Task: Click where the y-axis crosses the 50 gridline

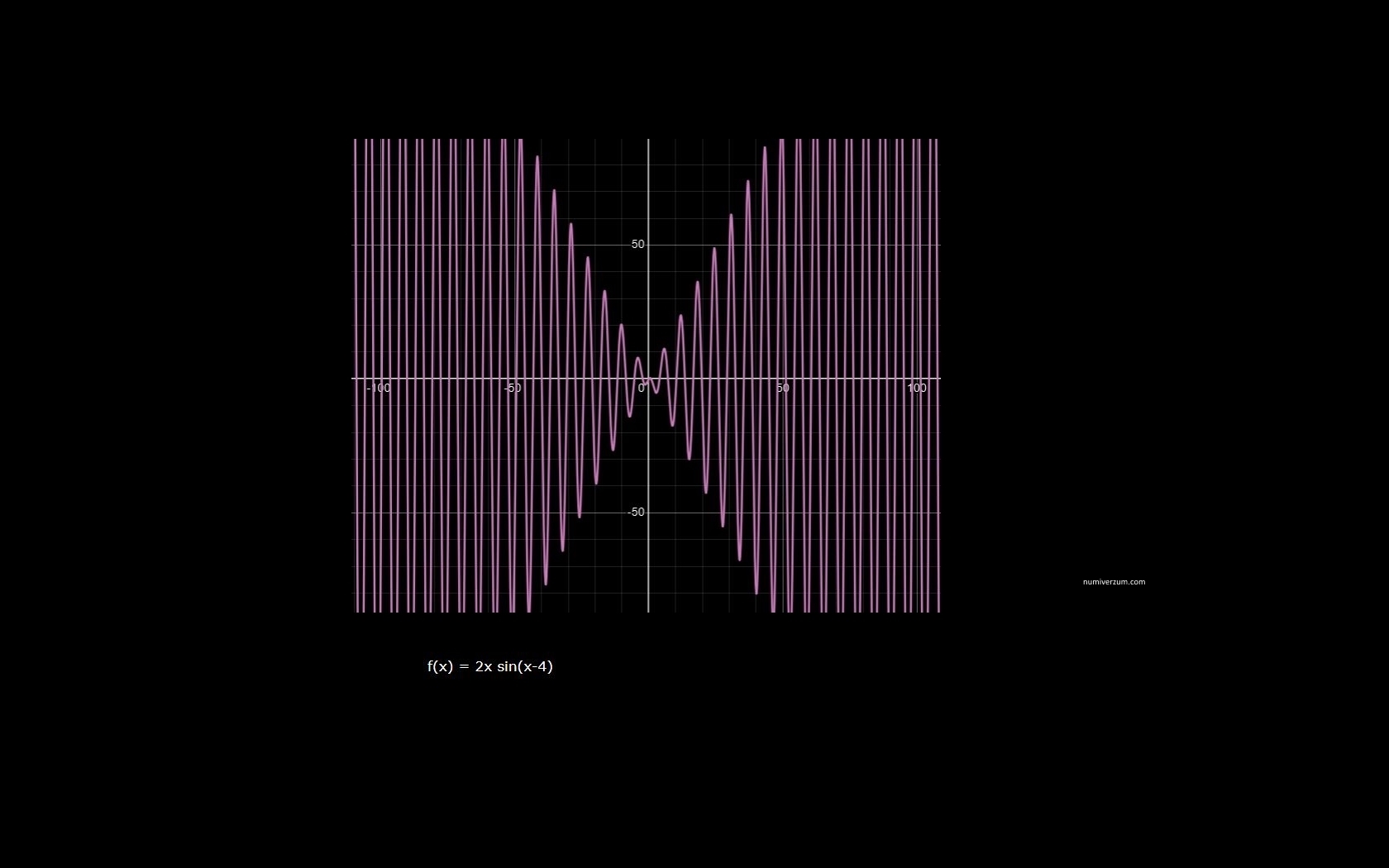Action: pyautogui.click(x=648, y=245)
